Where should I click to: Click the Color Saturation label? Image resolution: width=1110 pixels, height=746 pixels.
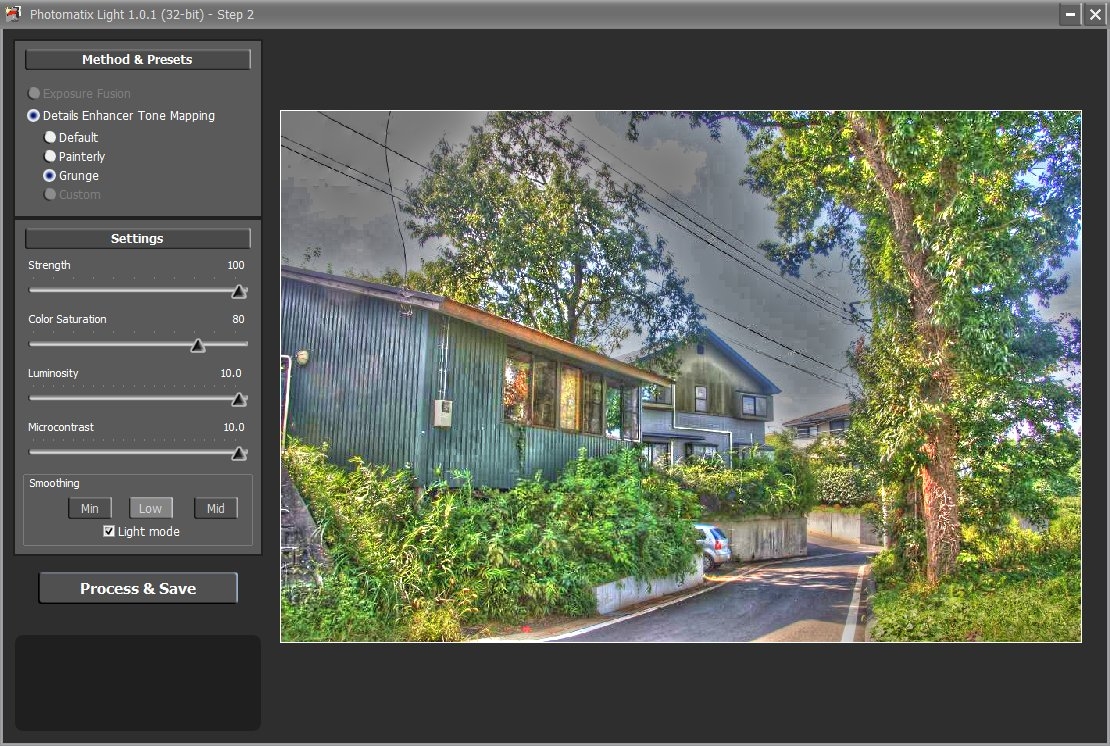coord(67,319)
